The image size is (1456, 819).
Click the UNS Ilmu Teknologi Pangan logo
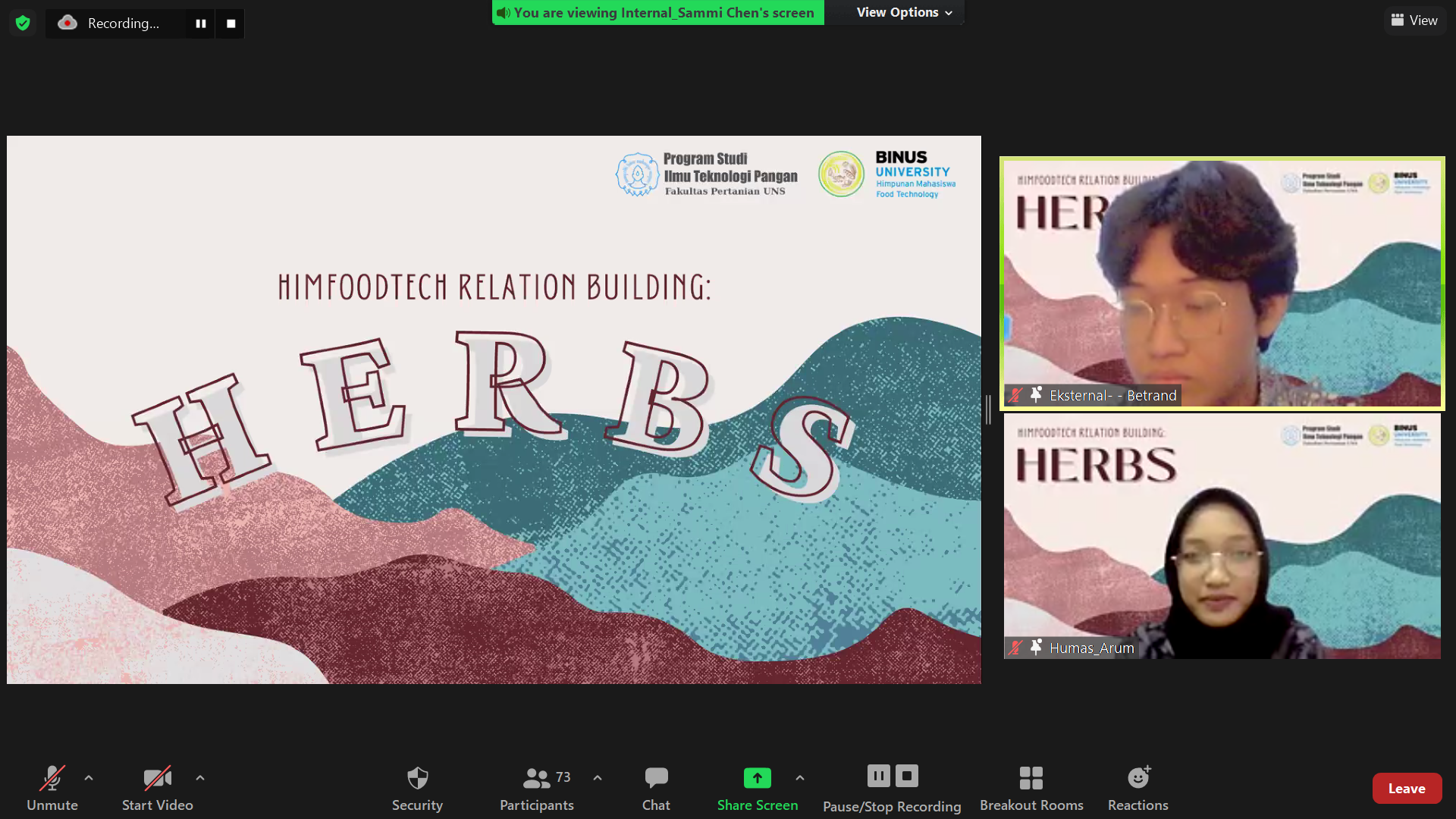point(706,174)
